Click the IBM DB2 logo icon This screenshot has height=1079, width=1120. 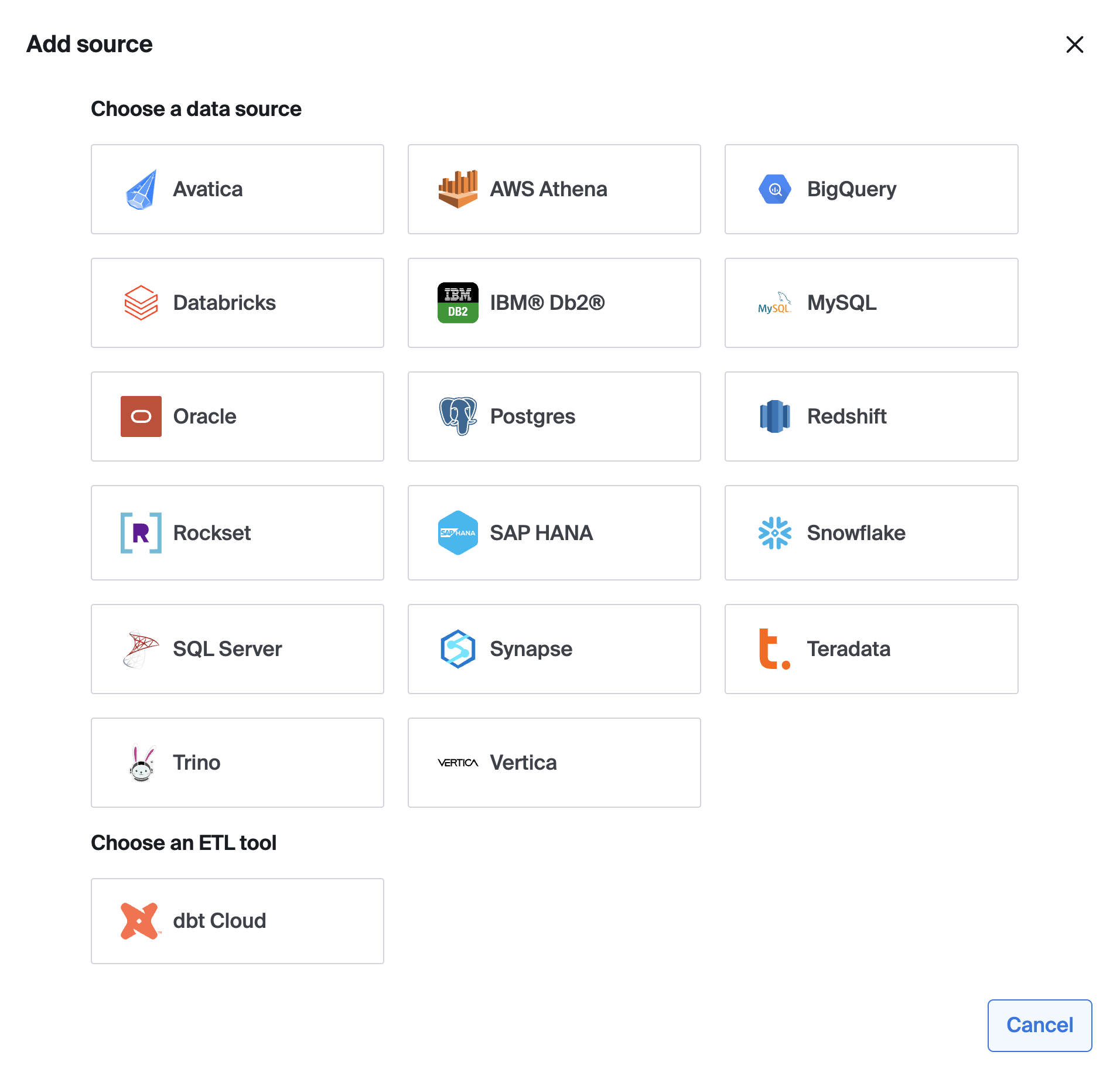click(458, 303)
